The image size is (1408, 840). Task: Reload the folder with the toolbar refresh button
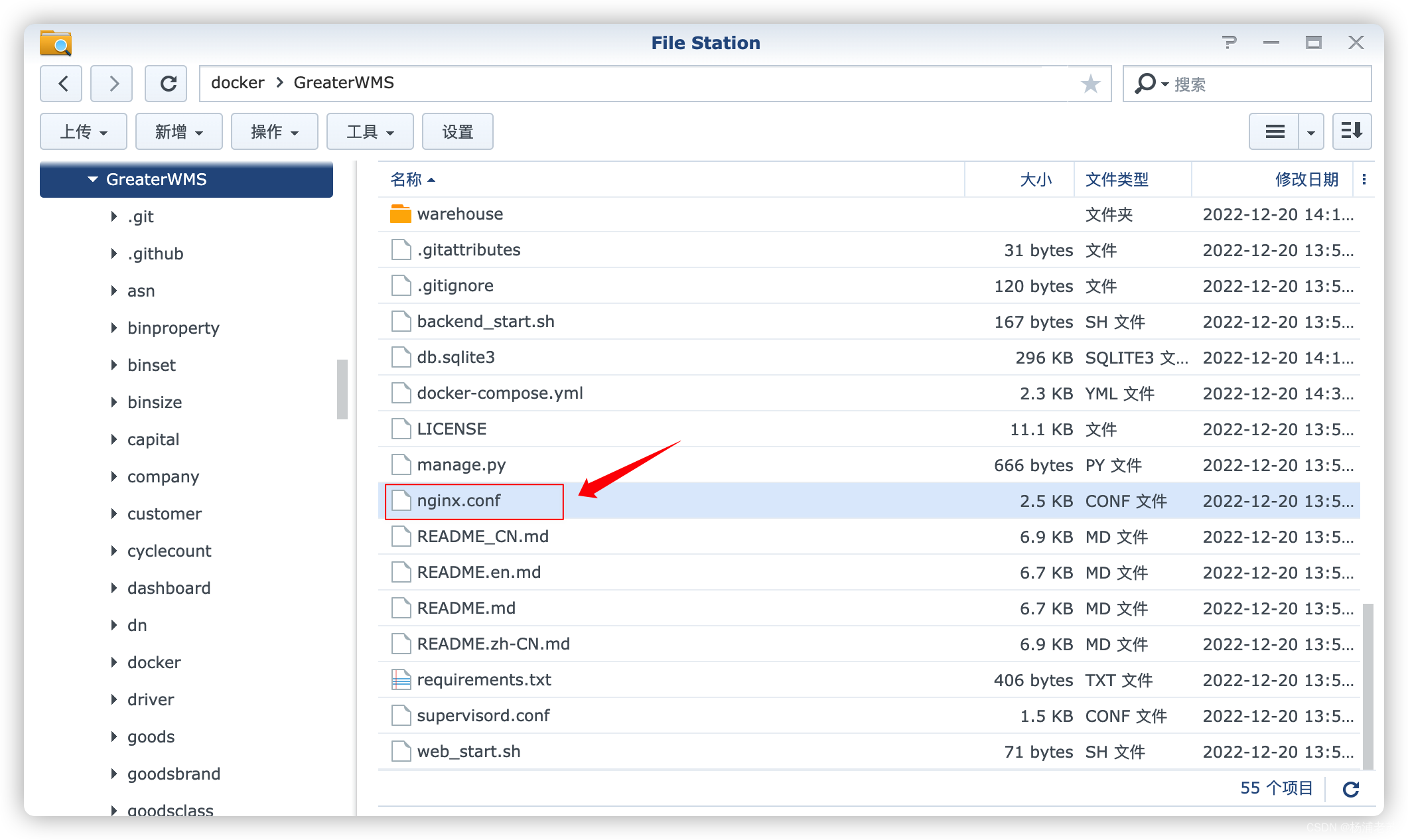point(166,84)
